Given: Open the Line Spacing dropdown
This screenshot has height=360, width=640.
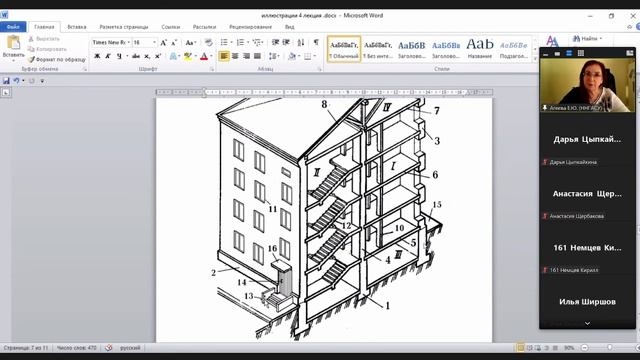Looking at the screenshot, I should [274, 56].
